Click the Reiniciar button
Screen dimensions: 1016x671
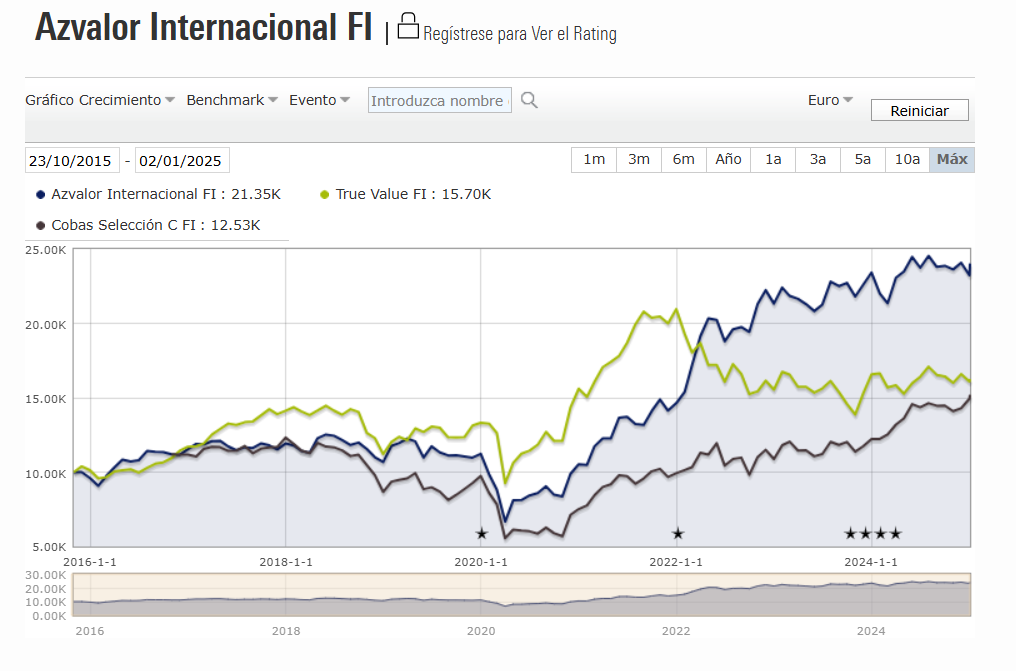(919, 110)
